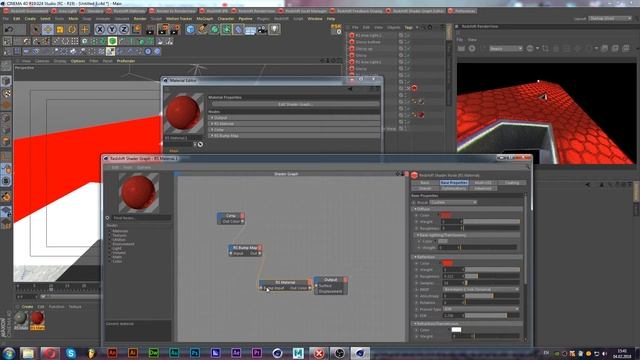Click the Undo arrow in the top toolbar
The image size is (640, 360).
coord(9,29)
